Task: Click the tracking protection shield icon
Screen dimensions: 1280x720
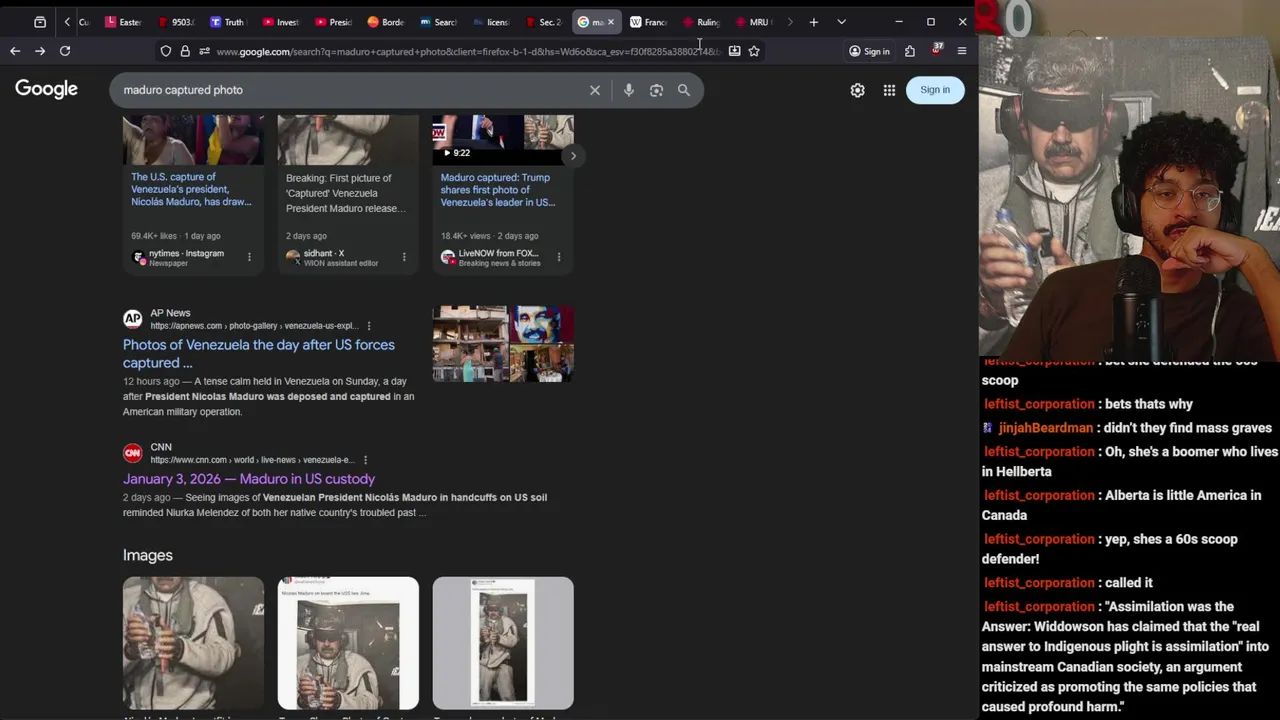Action: click(x=166, y=51)
